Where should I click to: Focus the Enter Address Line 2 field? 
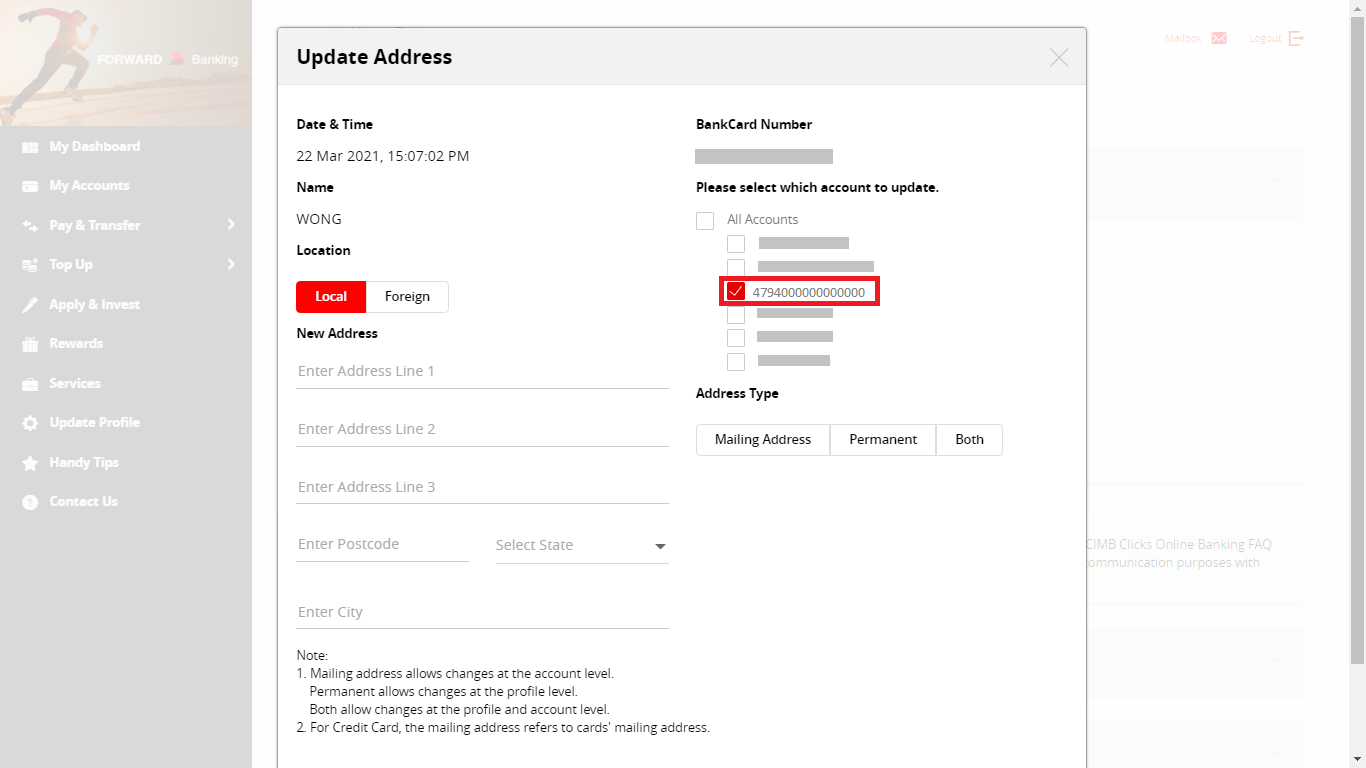point(482,429)
